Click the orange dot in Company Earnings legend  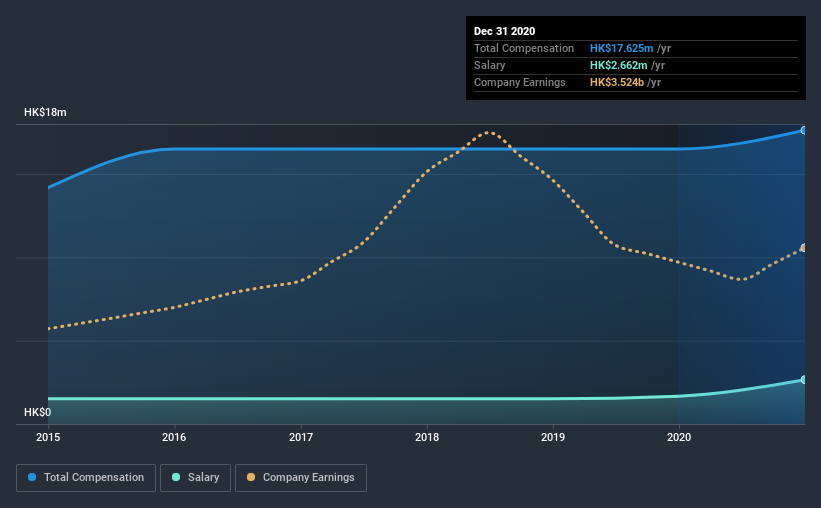coord(251,477)
